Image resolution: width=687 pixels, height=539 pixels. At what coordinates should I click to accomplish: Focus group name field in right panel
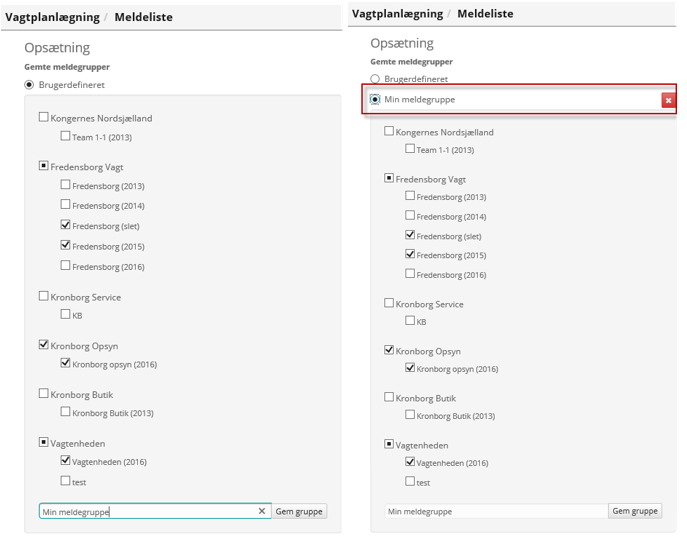tap(496, 511)
